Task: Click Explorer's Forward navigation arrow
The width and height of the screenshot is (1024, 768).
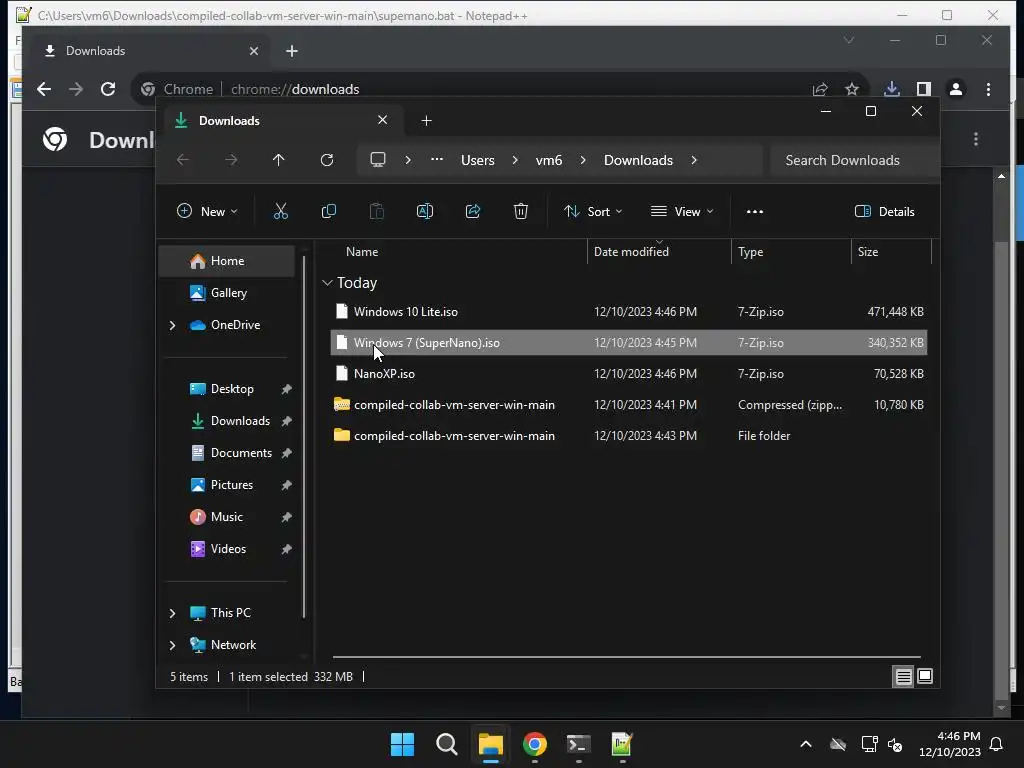Action: coord(231,160)
